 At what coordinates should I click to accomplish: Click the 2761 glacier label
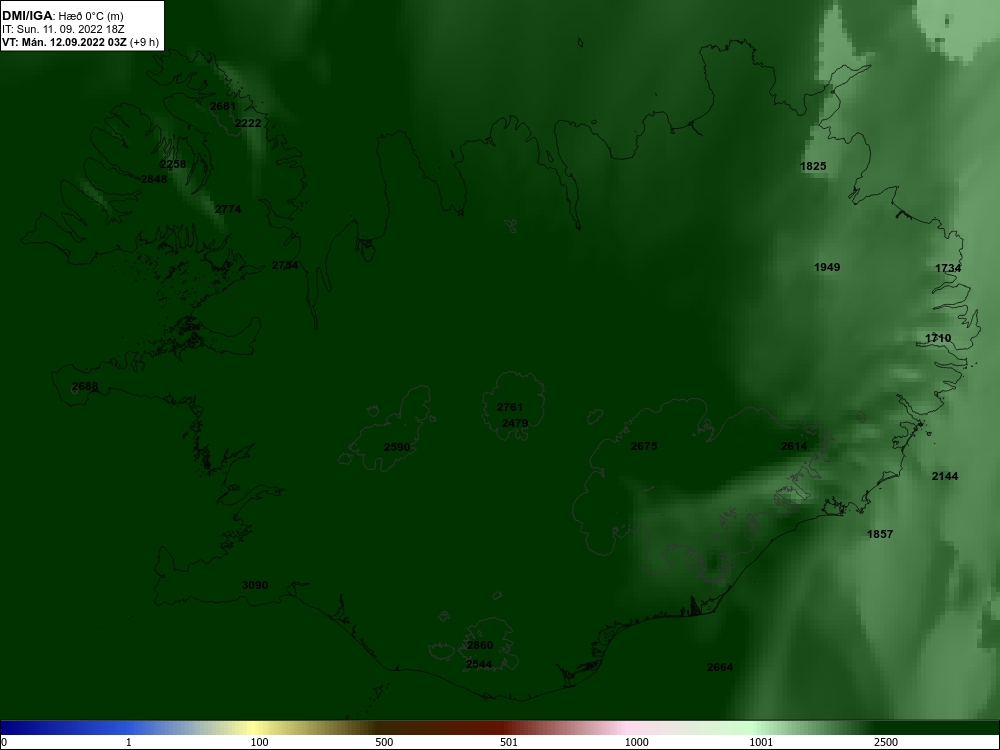click(510, 408)
